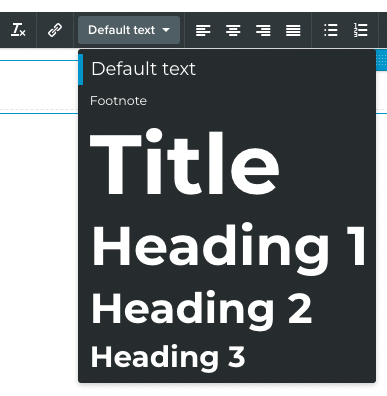Click the blue dotted drag handle
The width and height of the screenshot is (387, 396).
381,60
